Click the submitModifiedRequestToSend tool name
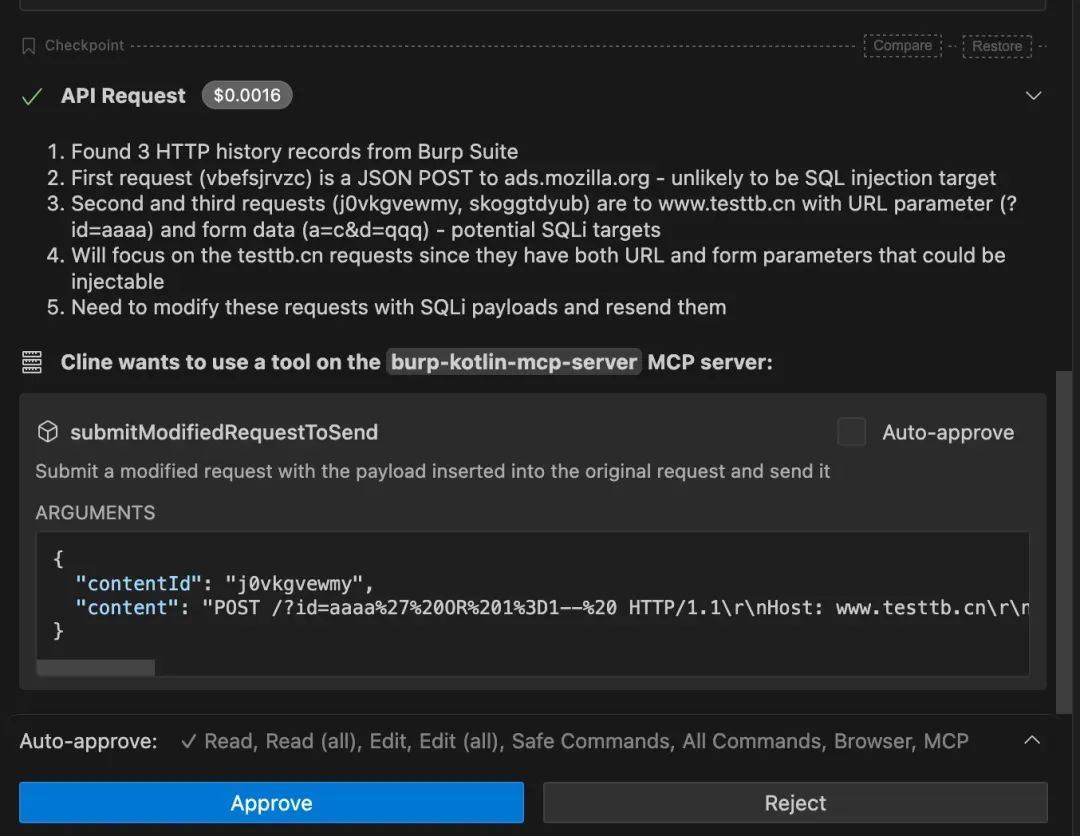1080x836 pixels. [224, 433]
